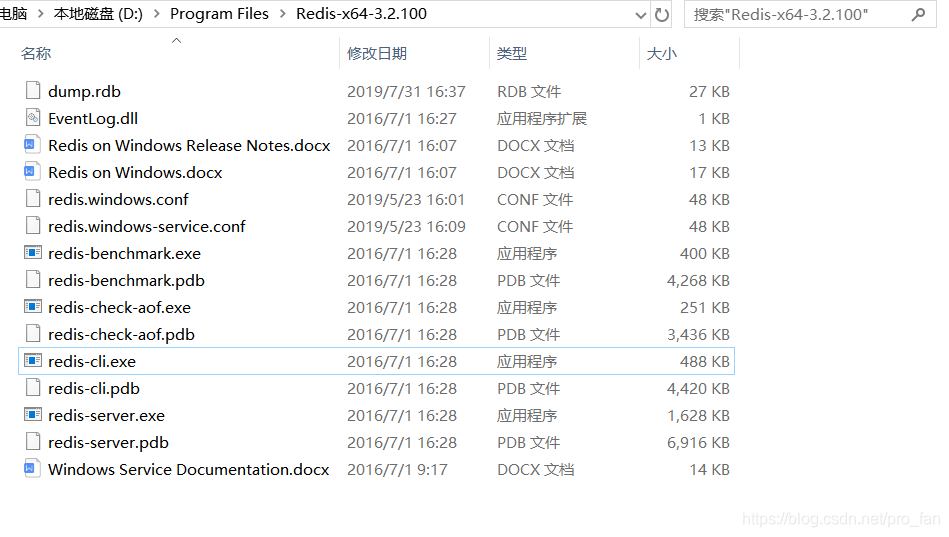Select the redis-server.exe file name

(106, 415)
